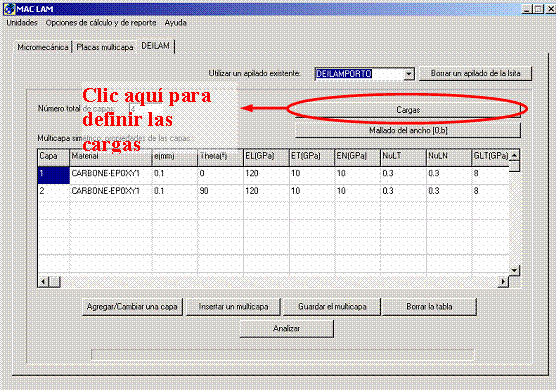Click the NuLN column header

(x=449, y=157)
